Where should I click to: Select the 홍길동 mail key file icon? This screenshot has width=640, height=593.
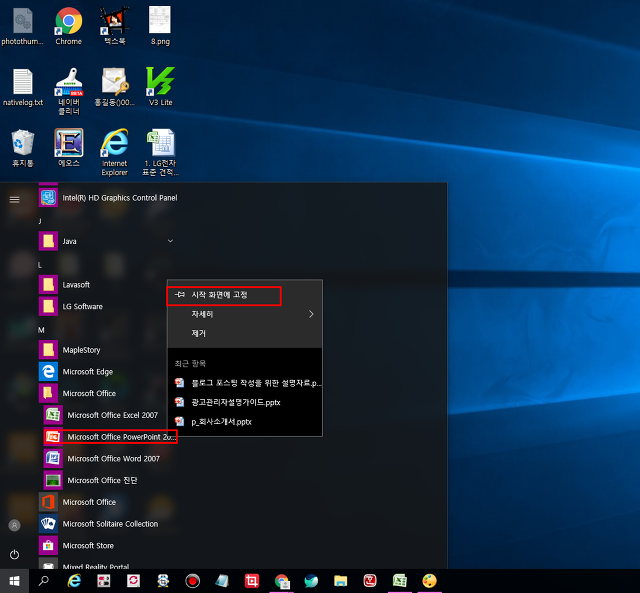coord(115,87)
